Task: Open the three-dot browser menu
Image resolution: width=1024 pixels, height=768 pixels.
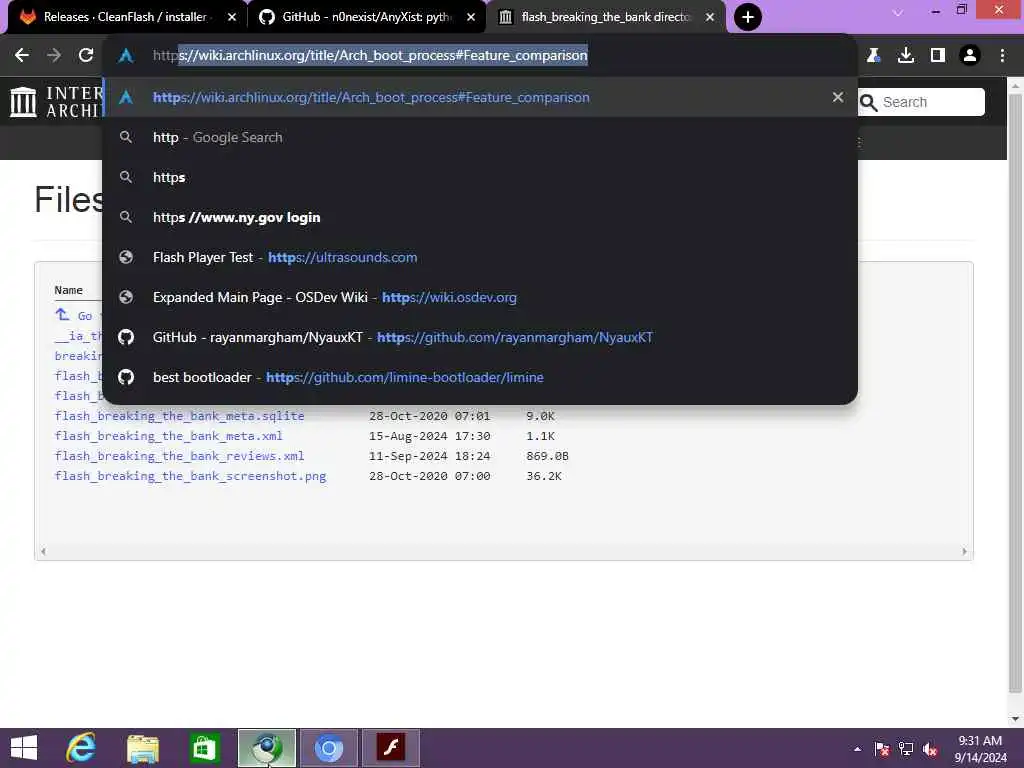Action: point(1002,56)
